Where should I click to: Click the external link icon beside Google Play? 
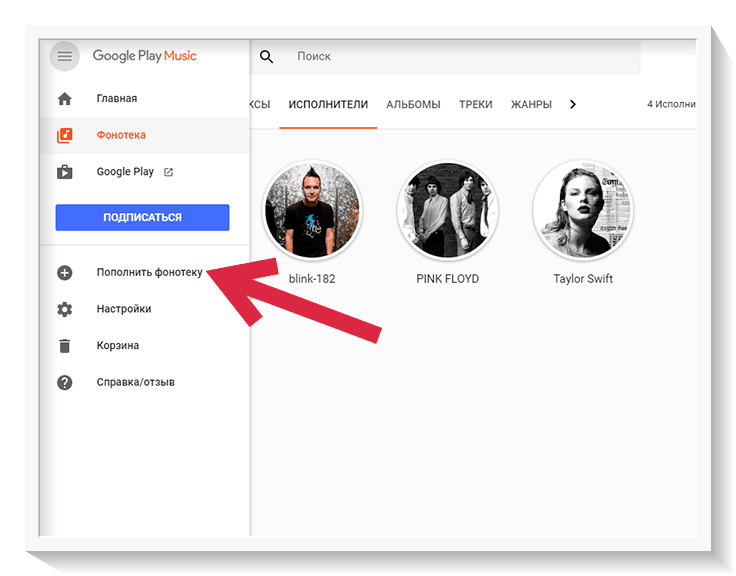pyautogui.click(x=168, y=172)
